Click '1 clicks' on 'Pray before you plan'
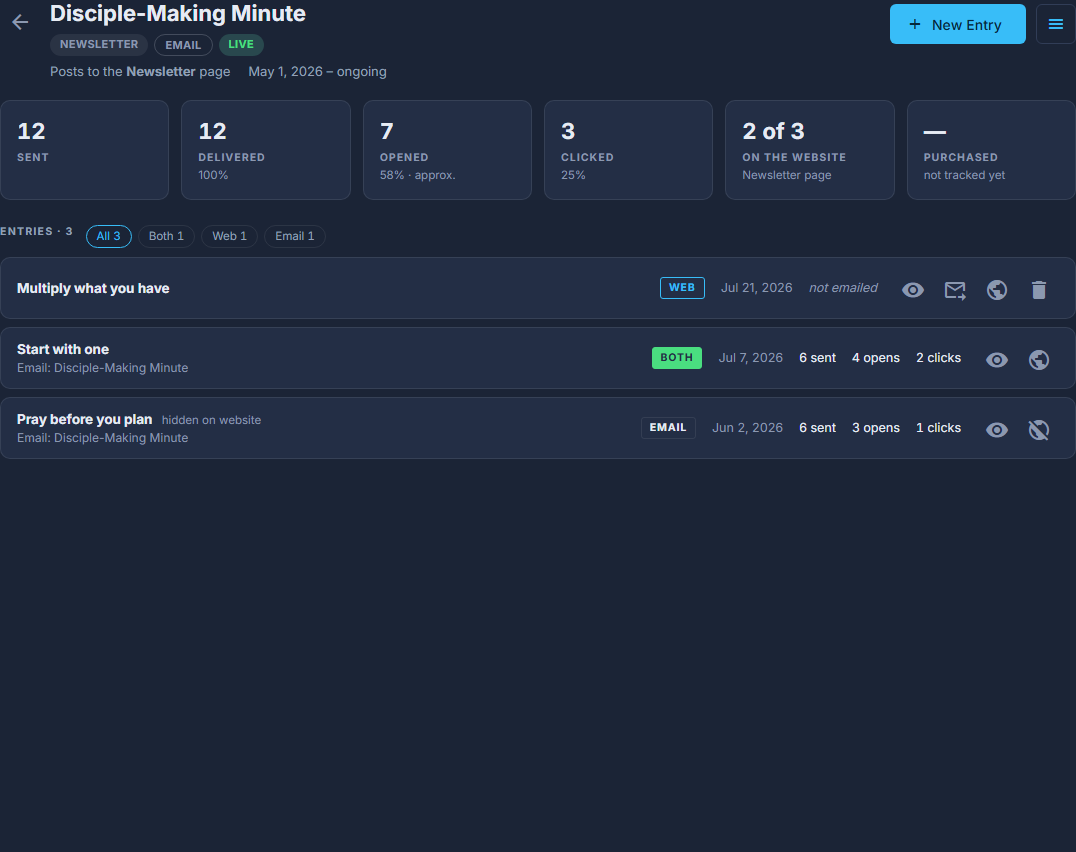 coord(938,428)
